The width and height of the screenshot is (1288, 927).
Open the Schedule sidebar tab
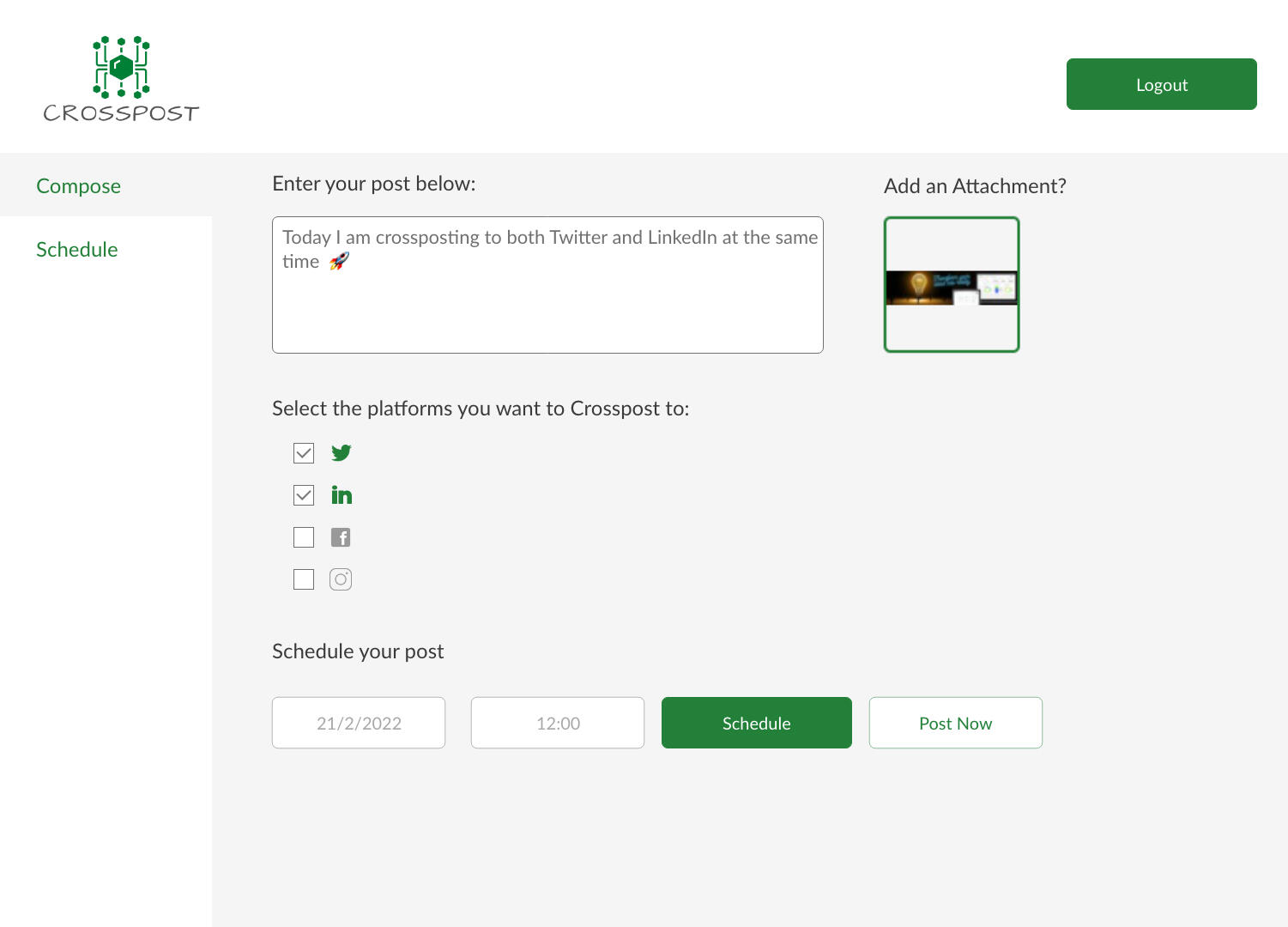pyautogui.click(x=77, y=250)
